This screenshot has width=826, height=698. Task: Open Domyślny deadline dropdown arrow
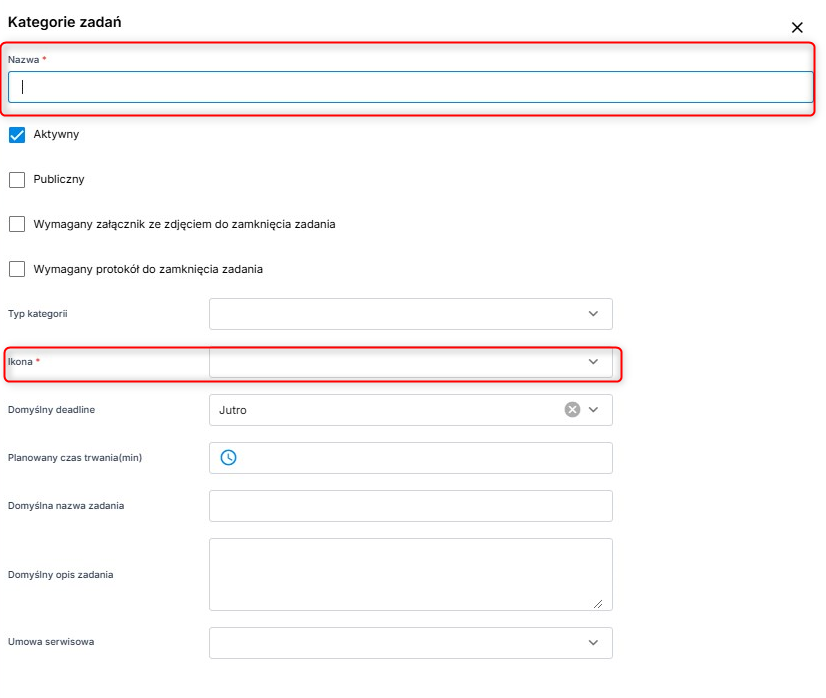[x=593, y=410]
